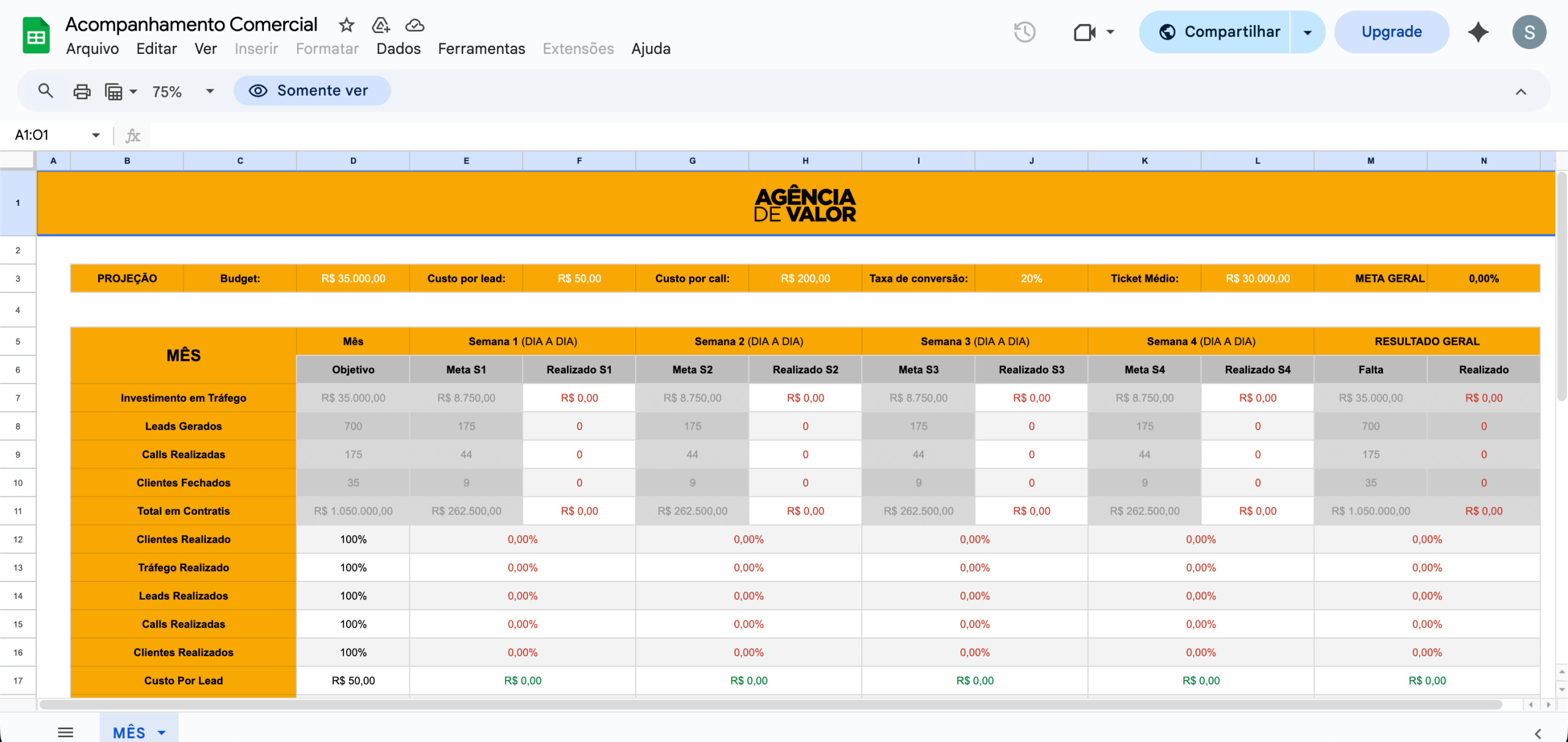
Task: Open the all sheets list icon
Action: [x=66, y=732]
